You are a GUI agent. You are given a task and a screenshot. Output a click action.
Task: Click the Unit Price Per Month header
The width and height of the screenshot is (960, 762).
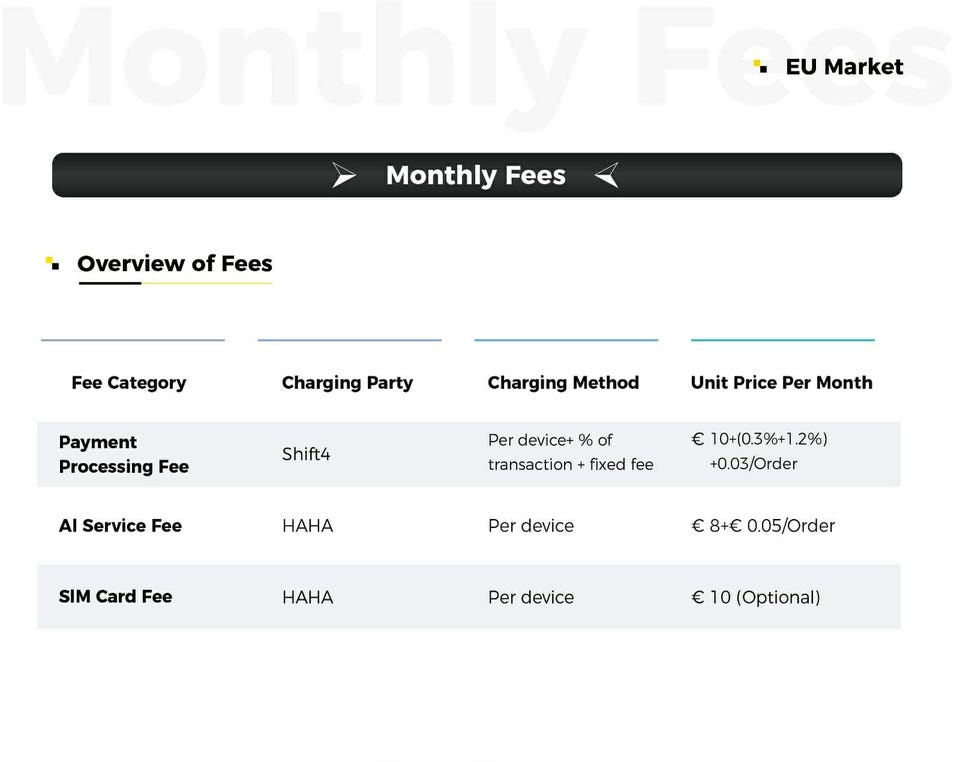point(781,383)
